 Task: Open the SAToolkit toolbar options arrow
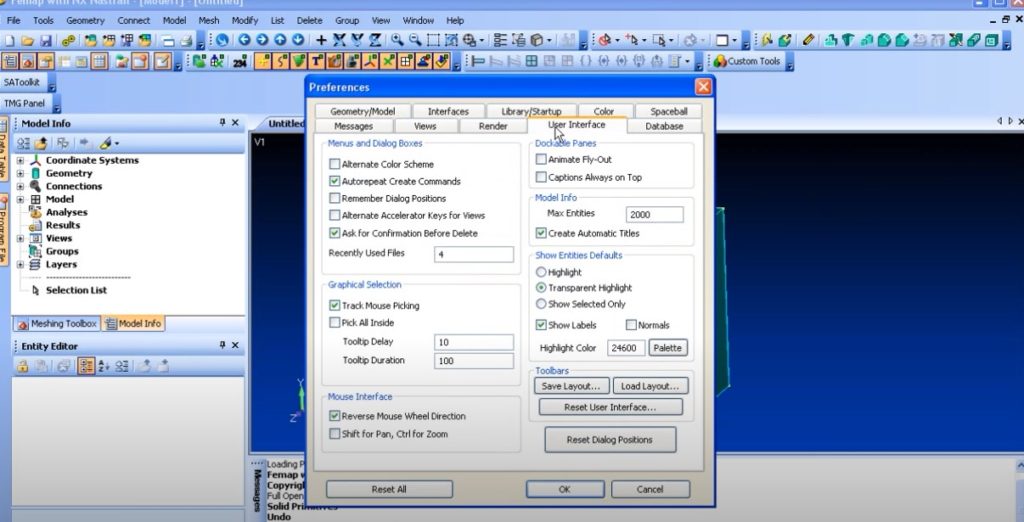click(52, 85)
